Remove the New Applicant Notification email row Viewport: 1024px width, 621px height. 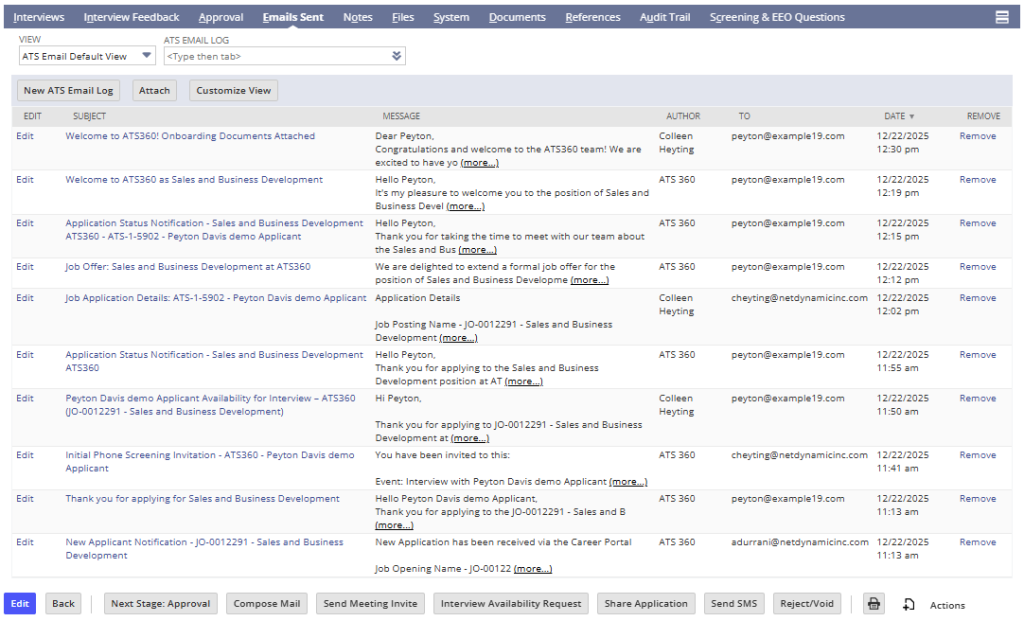click(x=978, y=542)
